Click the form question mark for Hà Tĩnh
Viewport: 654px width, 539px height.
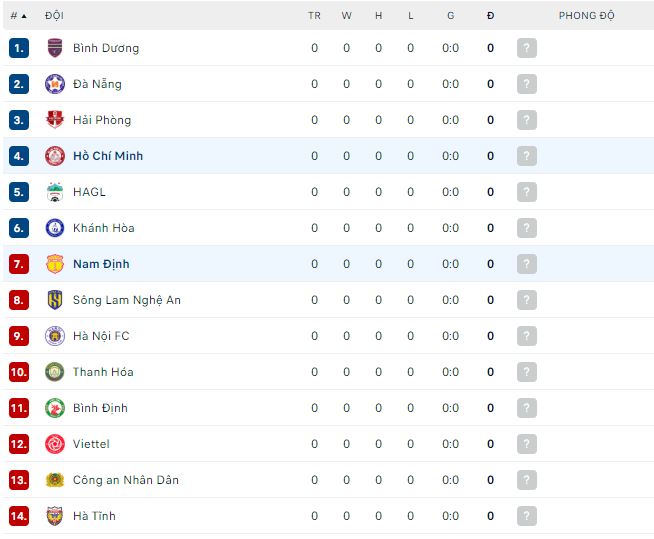point(527,516)
